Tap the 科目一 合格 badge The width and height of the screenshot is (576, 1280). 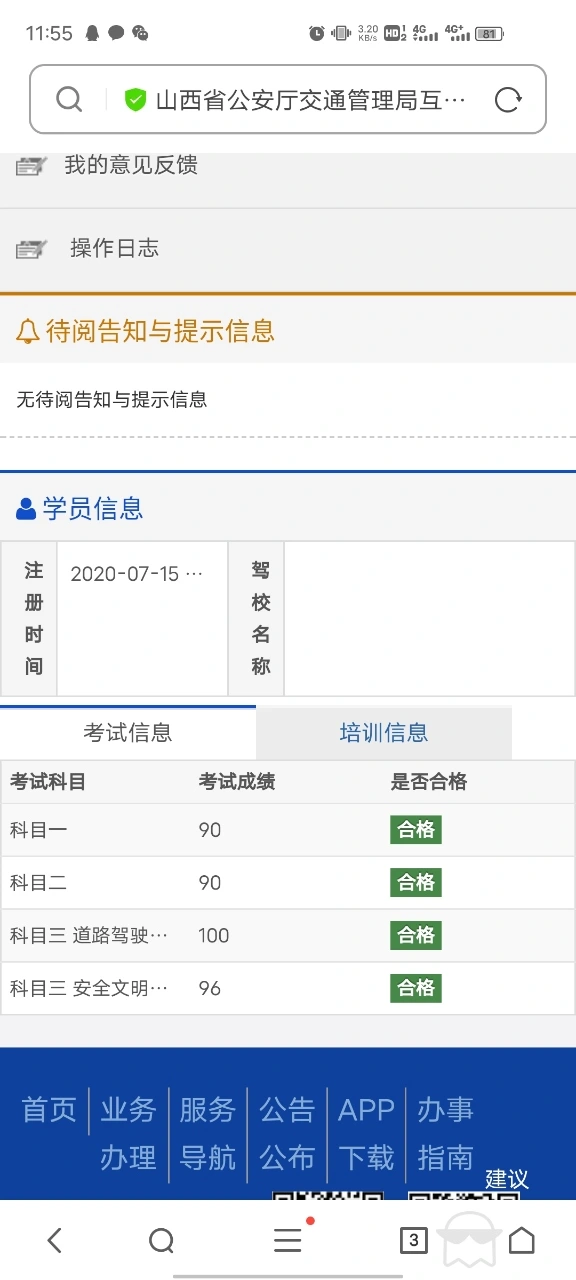pyautogui.click(x=416, y=830)
